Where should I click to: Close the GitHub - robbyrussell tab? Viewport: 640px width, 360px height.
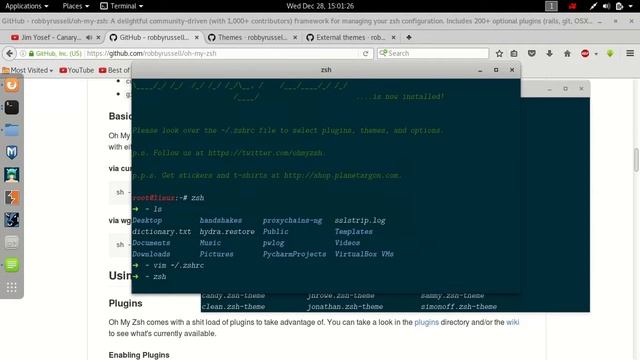coord(197,38)
